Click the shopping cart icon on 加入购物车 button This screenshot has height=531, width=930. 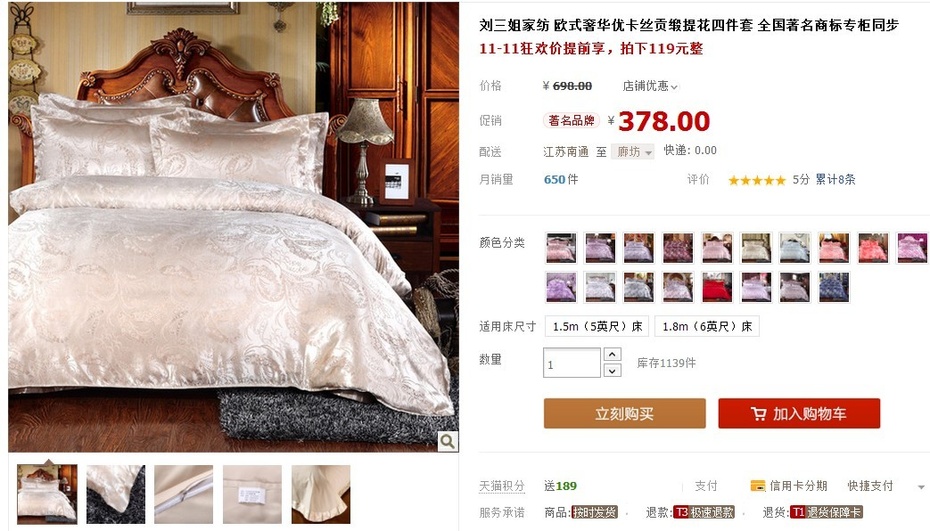[x=758, y=414]
